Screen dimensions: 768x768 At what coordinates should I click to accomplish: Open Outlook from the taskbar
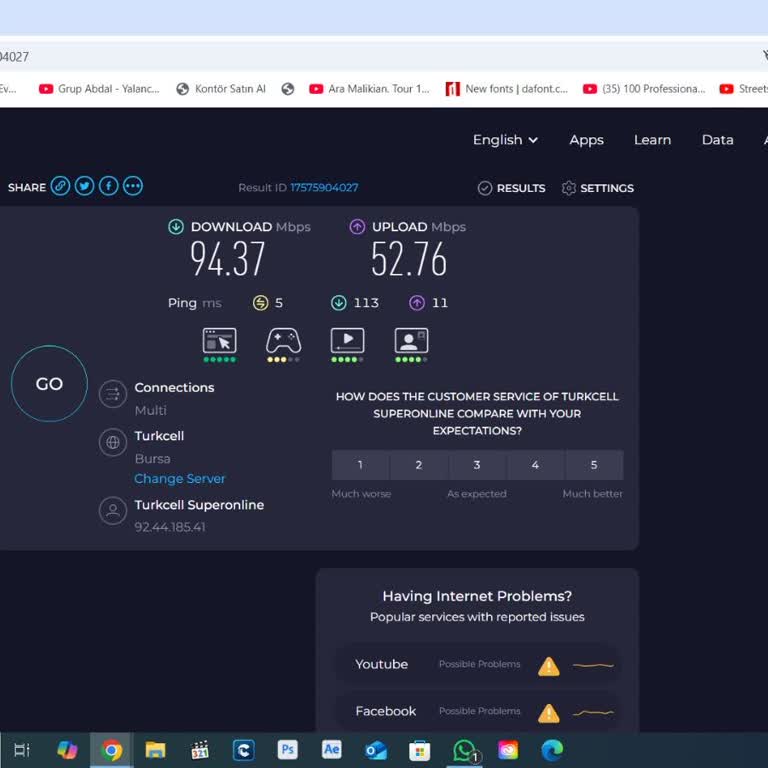376,750
